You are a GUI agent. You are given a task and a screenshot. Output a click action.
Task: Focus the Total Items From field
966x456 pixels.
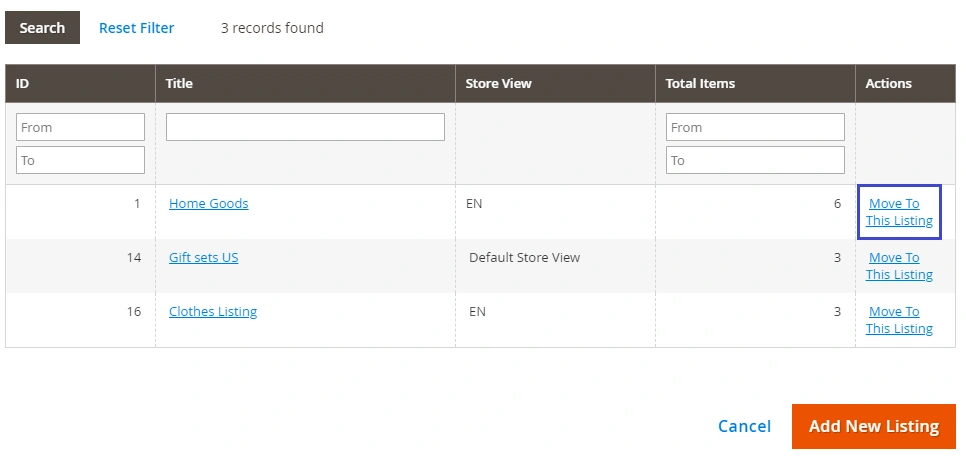pyautogui.click(x=755, y=127)
